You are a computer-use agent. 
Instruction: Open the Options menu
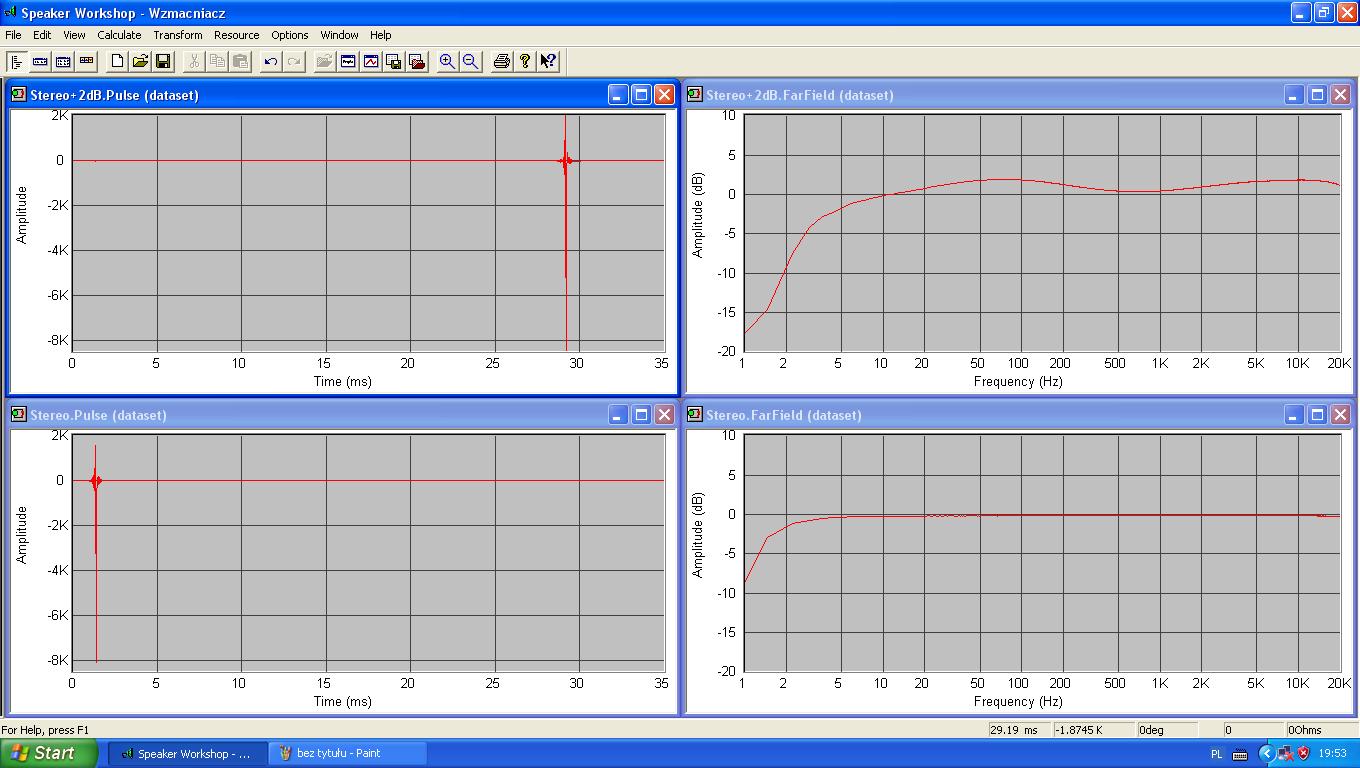pos(290,35)
